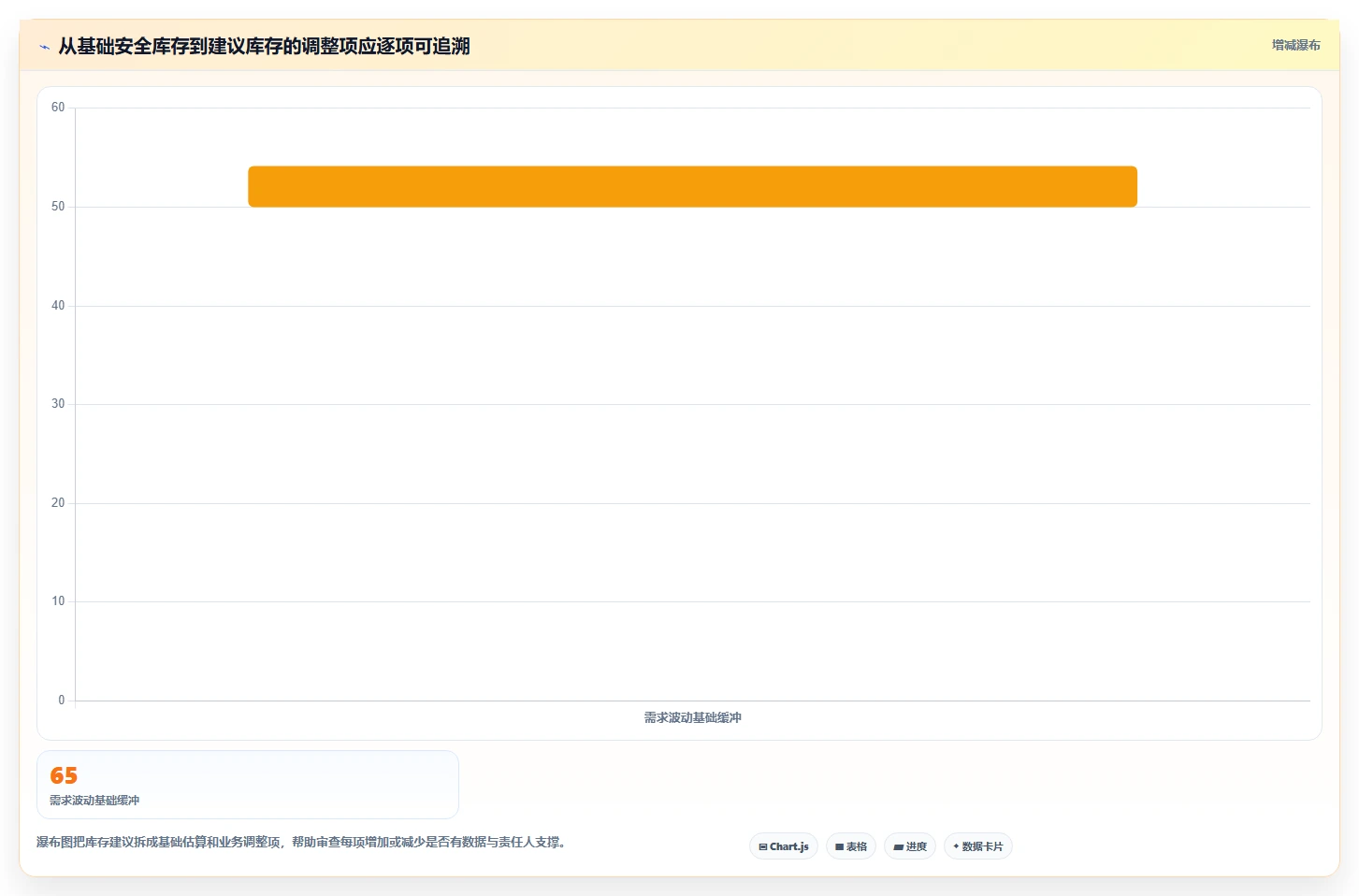This screenshot has width=1359, height=896.
Task: Click the y-axis tick label 50
Action: click(x=58, y=207)
